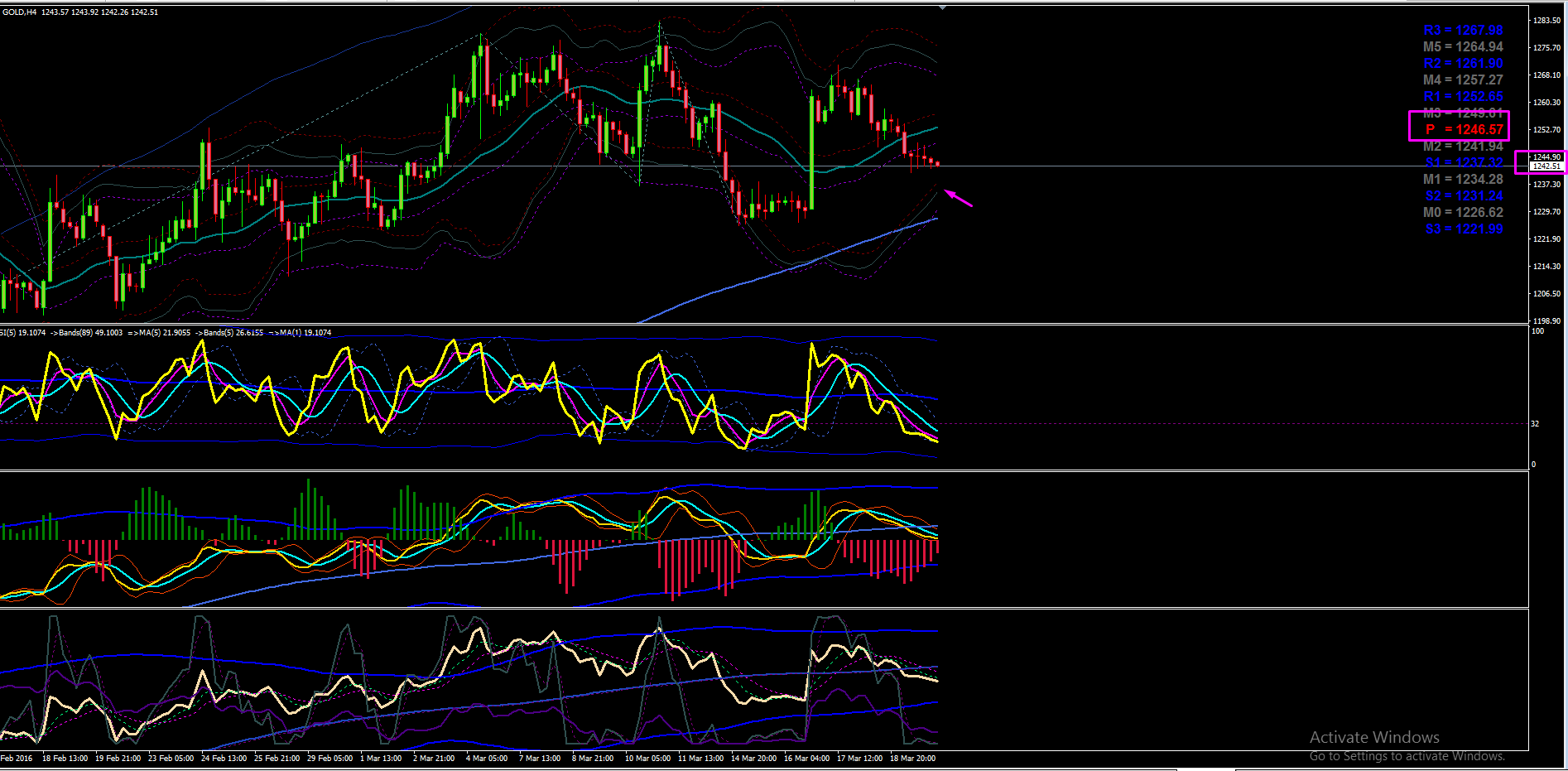Click the 32 level on the RSI scale
1568x771 pixels.
coord(1535,424)
